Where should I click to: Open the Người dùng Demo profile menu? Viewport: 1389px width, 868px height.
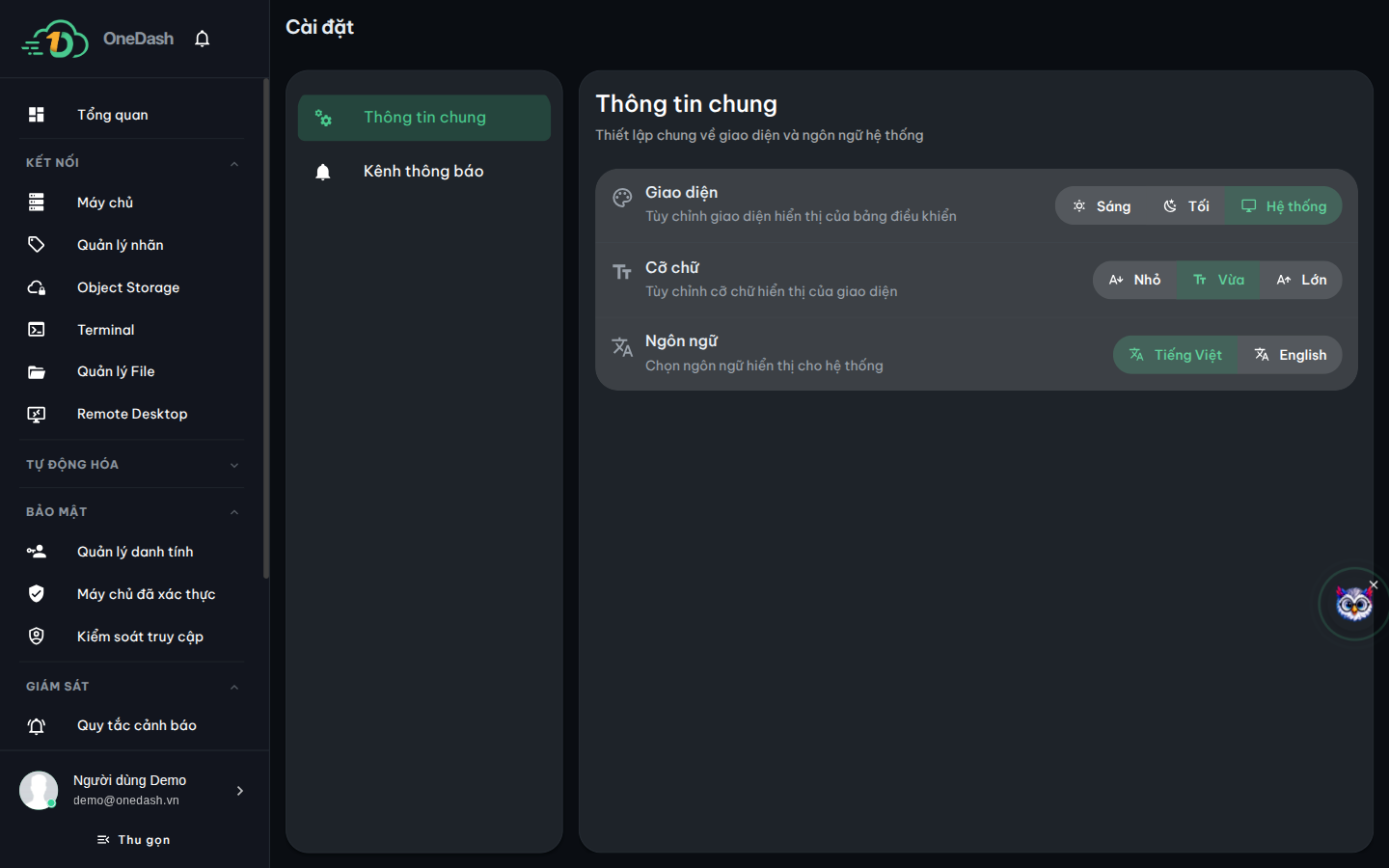coord(134,790)
